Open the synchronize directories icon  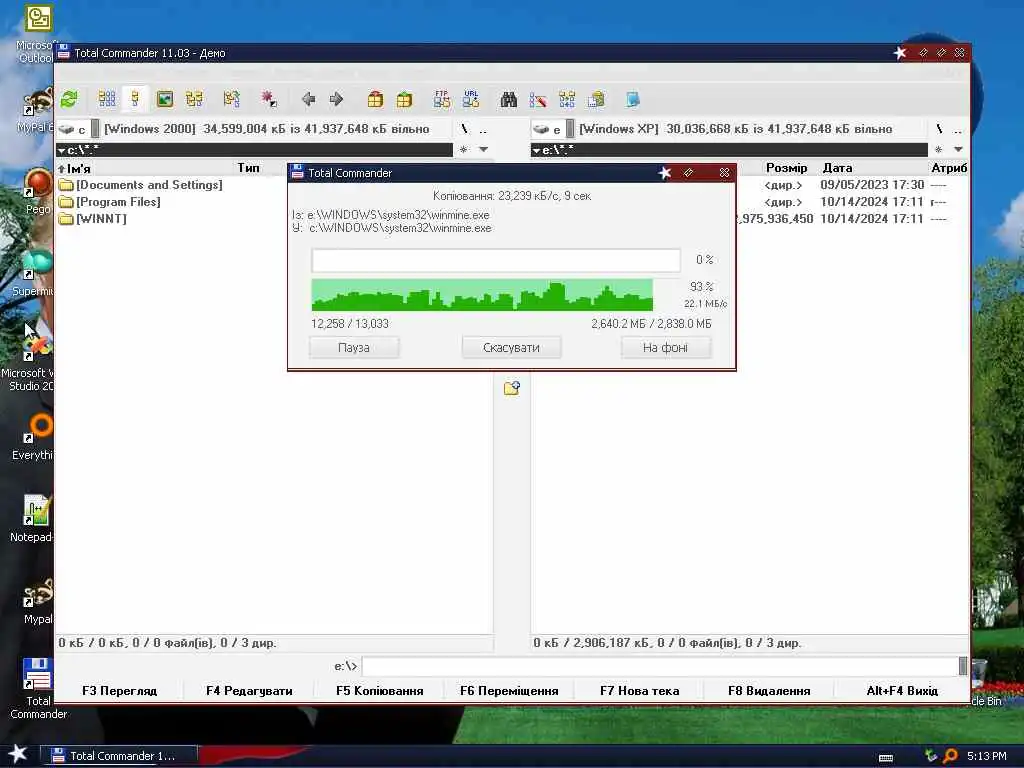567,99
